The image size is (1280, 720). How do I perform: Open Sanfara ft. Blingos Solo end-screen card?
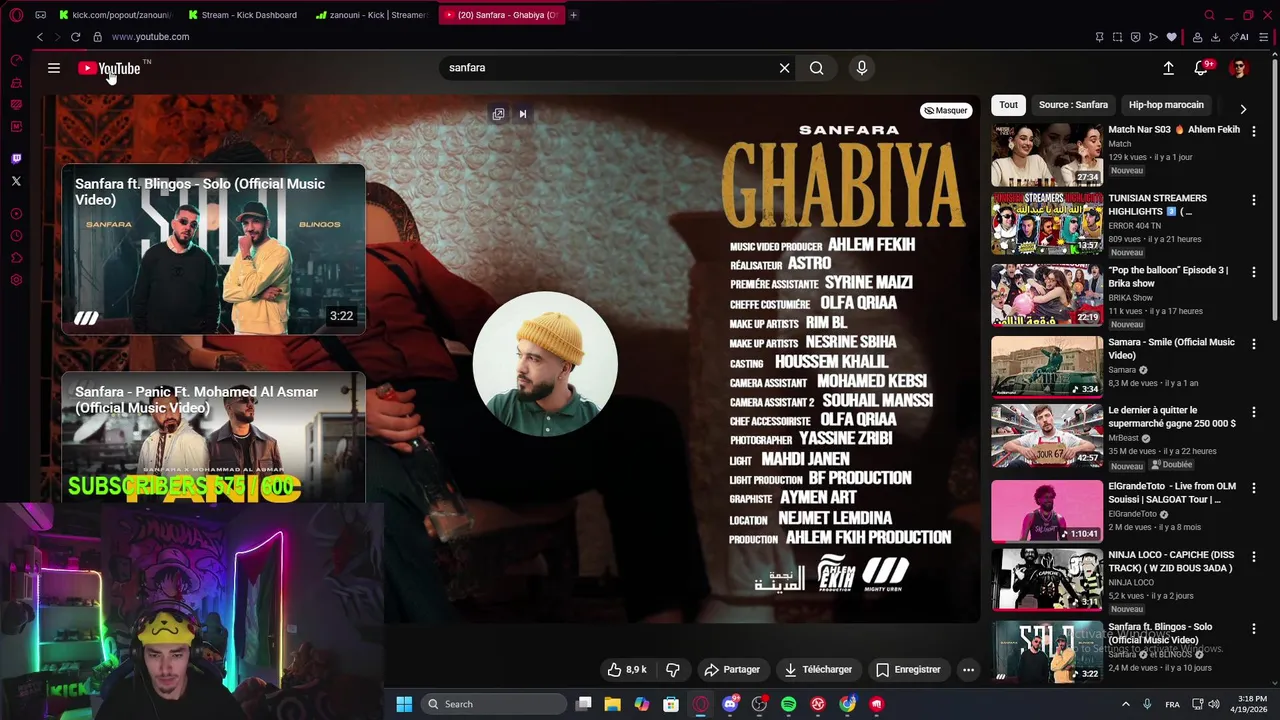(x=214, y=250)
